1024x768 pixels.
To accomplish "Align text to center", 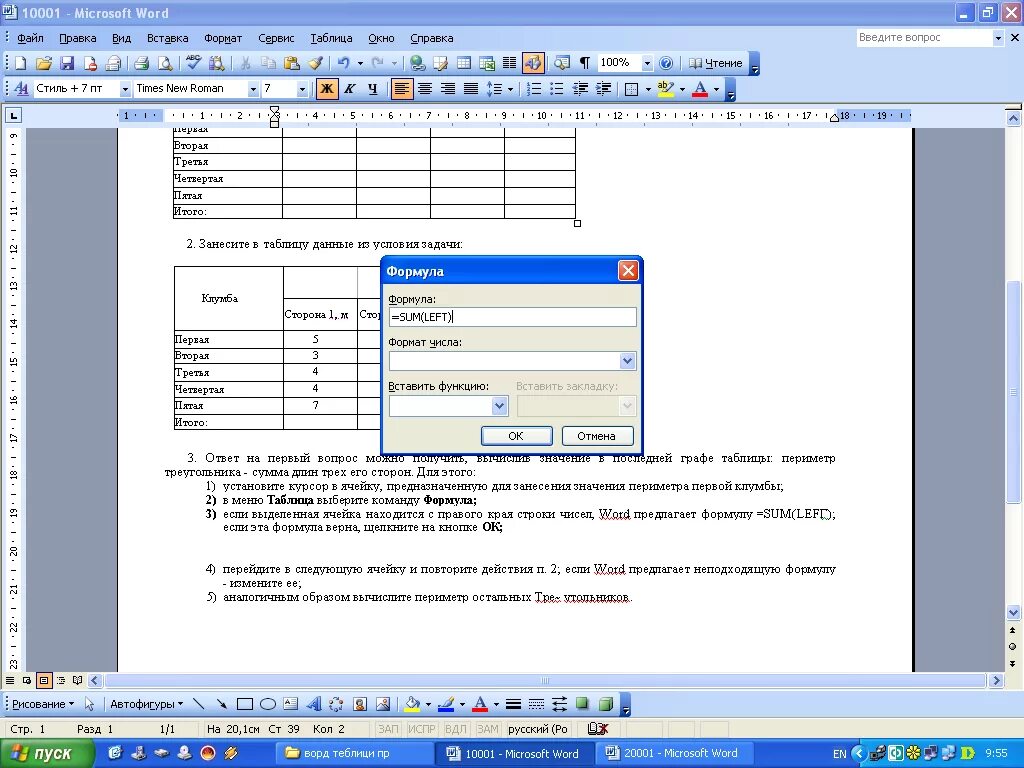I will (424, 89).
